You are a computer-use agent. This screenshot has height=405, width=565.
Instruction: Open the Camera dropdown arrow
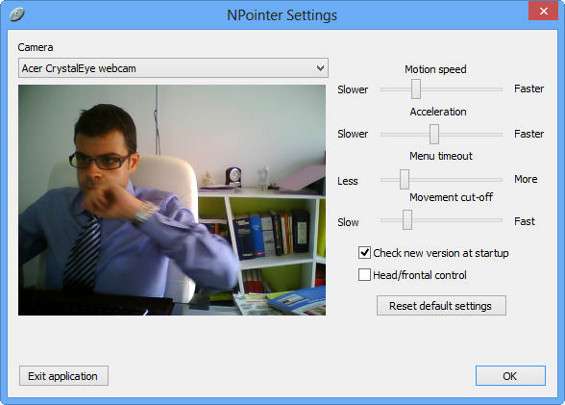pos(320,68)
